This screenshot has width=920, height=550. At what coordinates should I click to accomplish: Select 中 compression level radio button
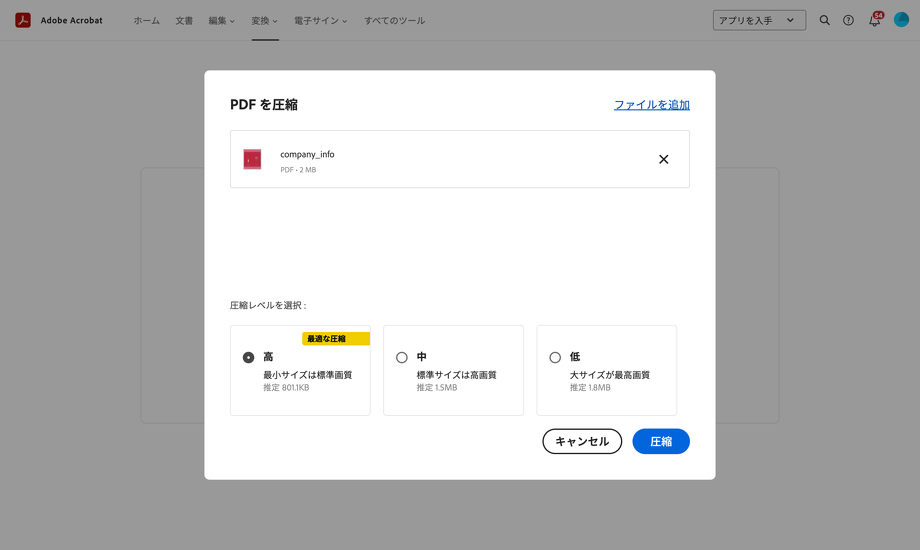(402, 357)
